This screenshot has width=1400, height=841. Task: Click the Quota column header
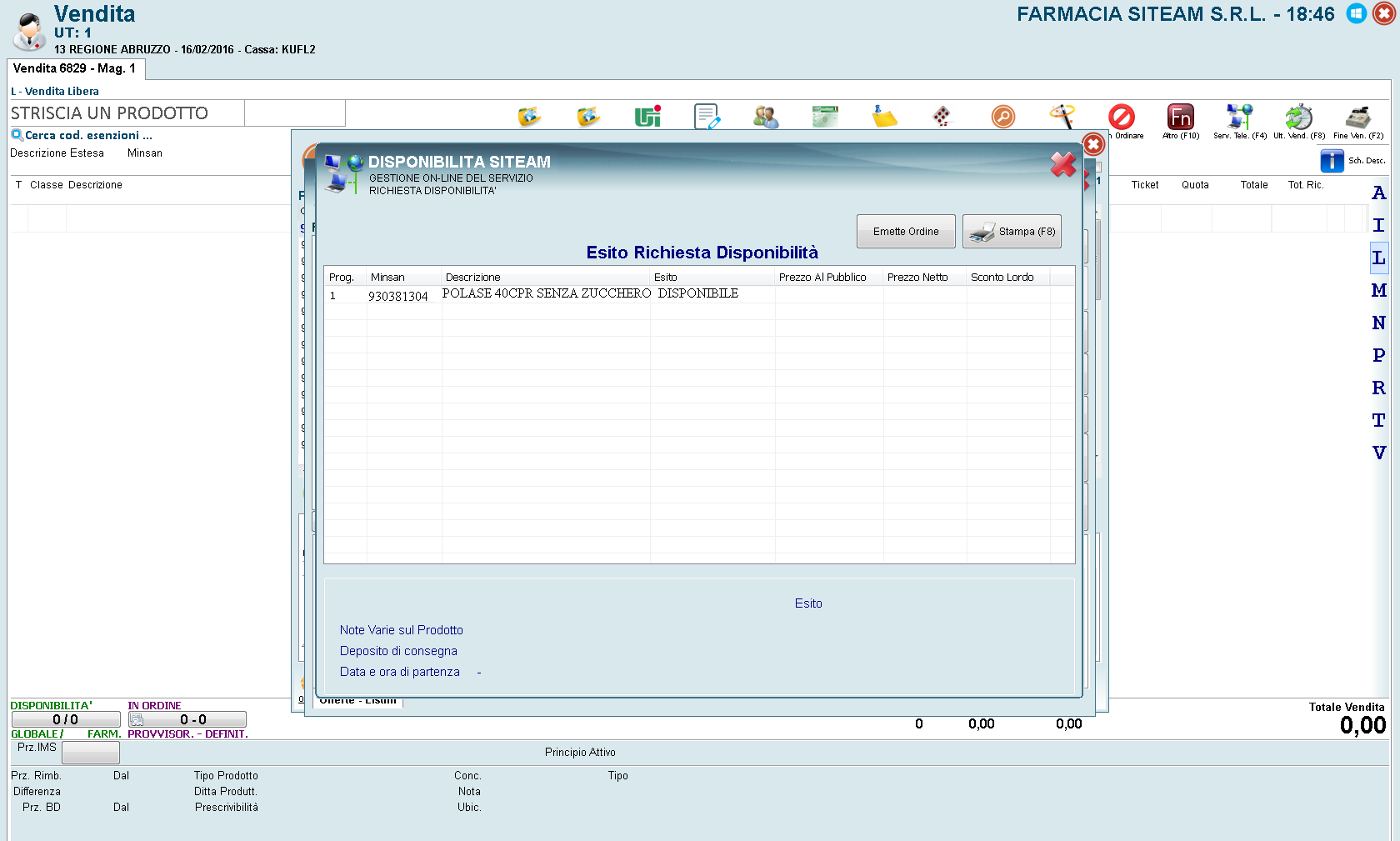1195,185
